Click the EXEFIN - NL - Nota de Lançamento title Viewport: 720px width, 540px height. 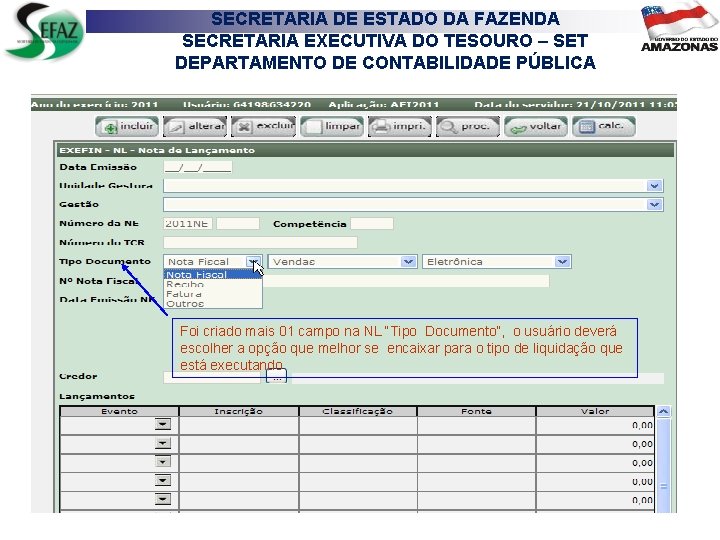[x=157, y=150]
